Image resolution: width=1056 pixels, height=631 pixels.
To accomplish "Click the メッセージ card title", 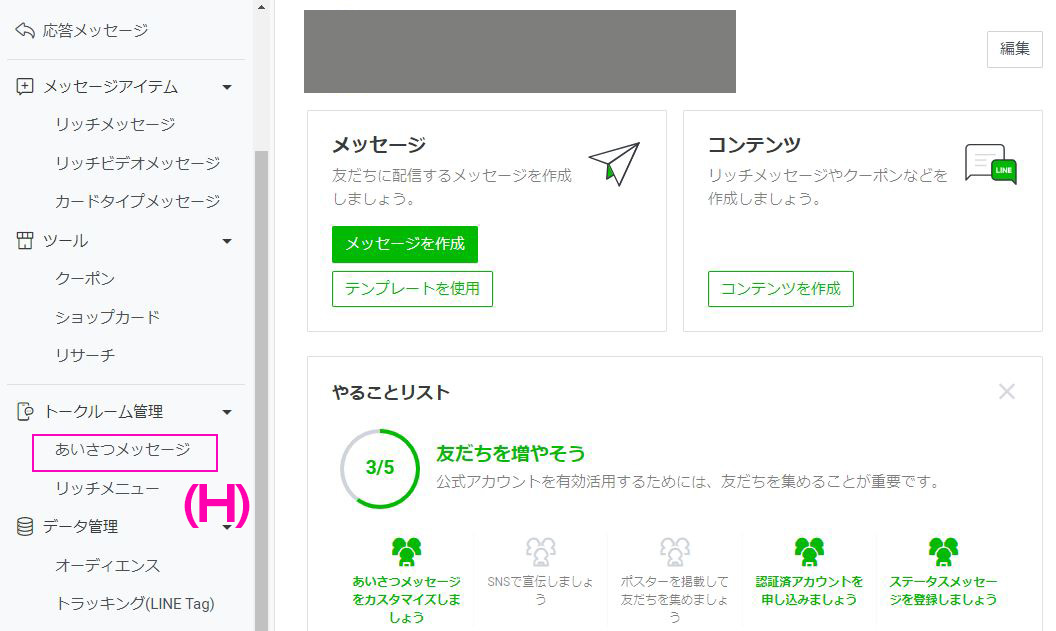I will pyautogui.click(x=379, y=145).
